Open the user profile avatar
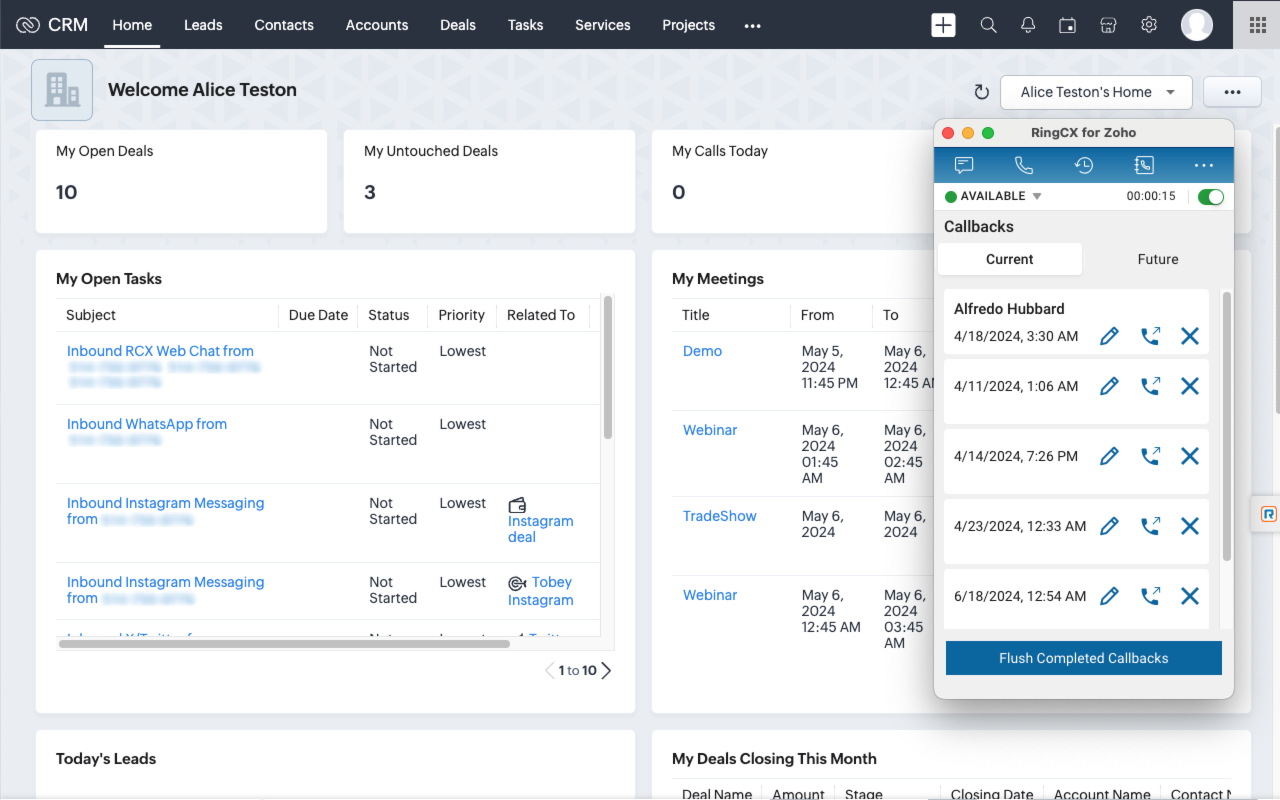Image resolution: width=1280 pixels, height=800 pixels. (x=1197, y=25)
